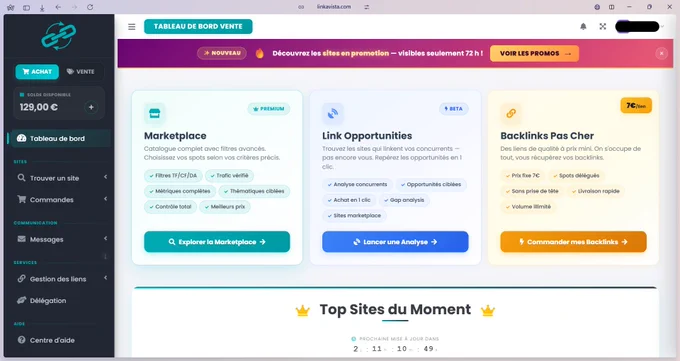Click the Gap analysis tag
The width and height of the screenshot is (680, 361).
coord(404,200)
